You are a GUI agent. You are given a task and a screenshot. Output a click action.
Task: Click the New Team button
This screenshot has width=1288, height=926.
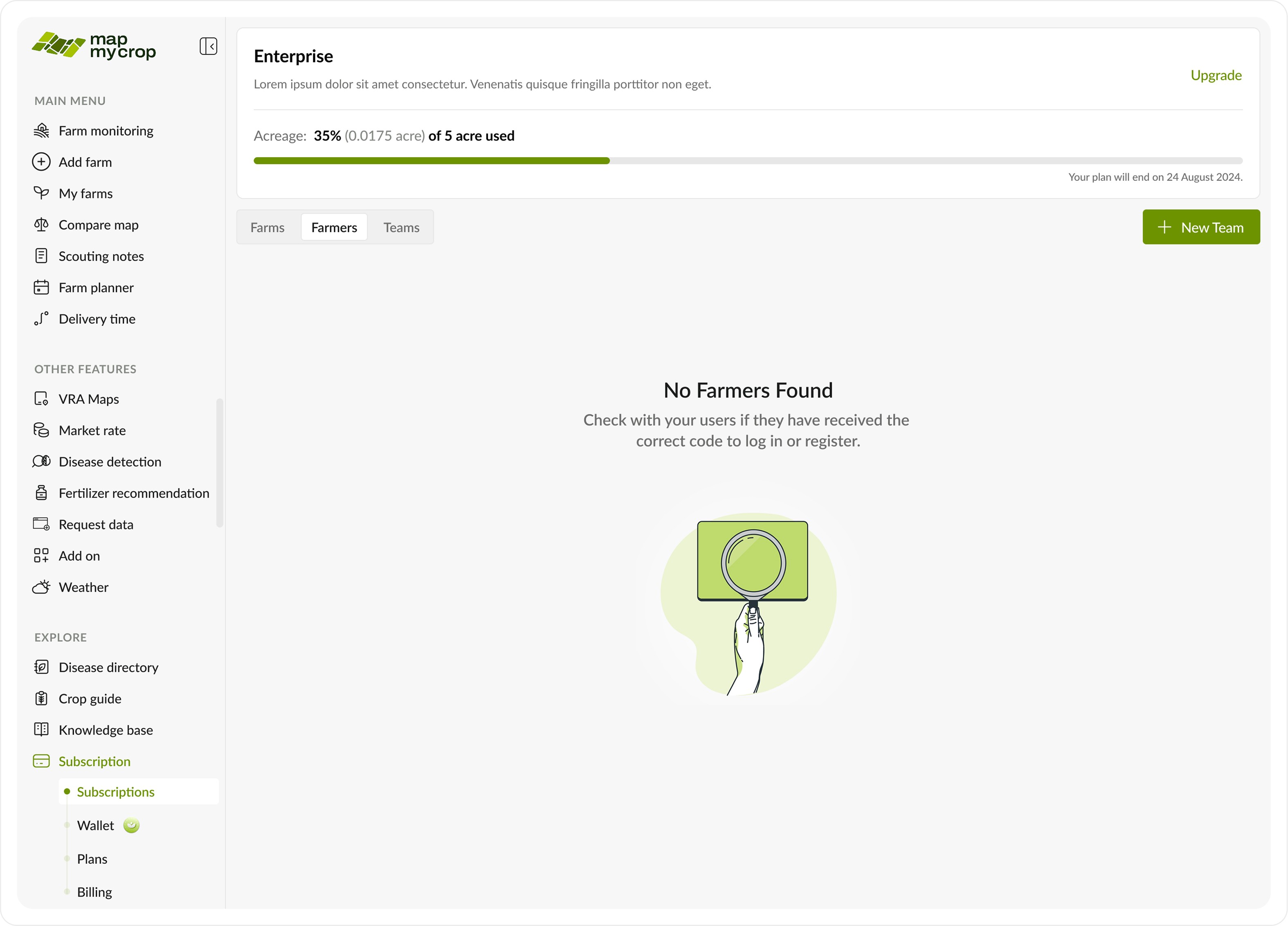coord(1200,227)
